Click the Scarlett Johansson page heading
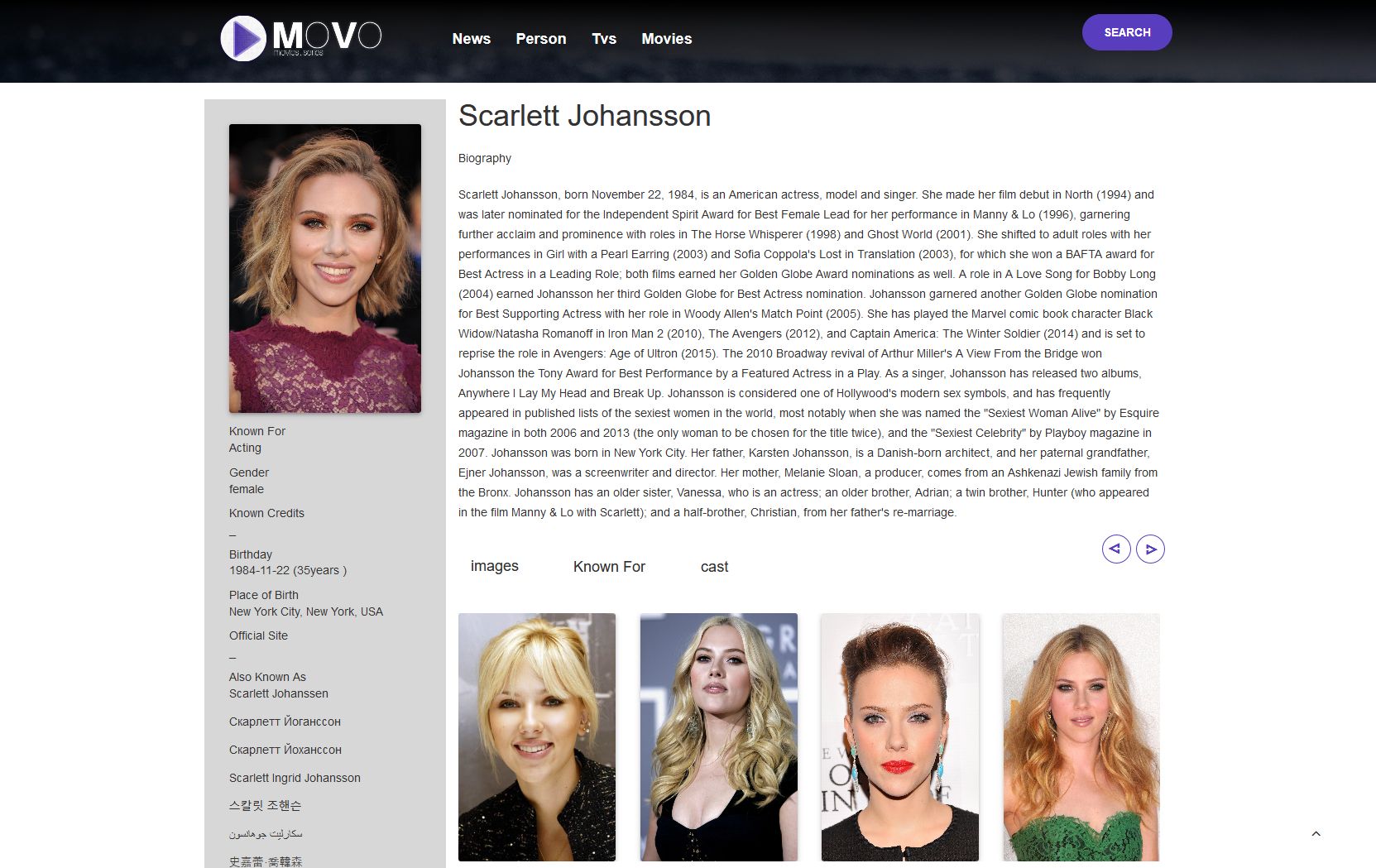This screenshot has height=868, width=1376. click(x=584, y=116)
